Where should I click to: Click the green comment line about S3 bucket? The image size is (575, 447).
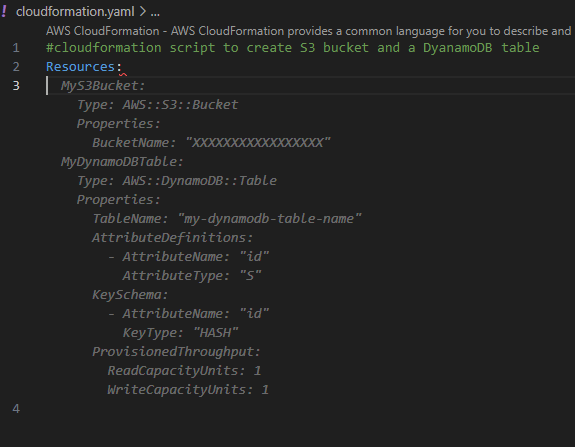[292, 48]
